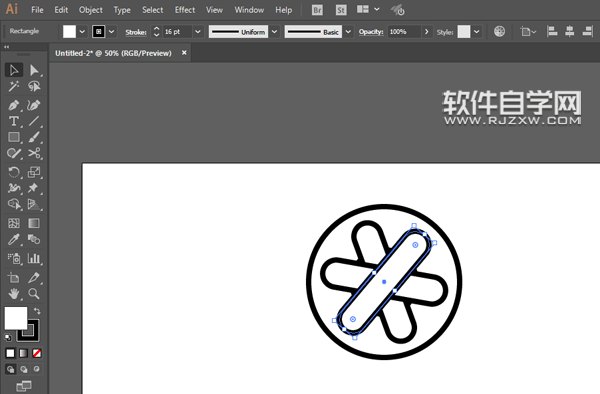Image resolution: width=600 pixels, height=394 pixels.
Task: Open the fill color dropdown arrow
Action: pyautogui.click(x=82, y=32)
